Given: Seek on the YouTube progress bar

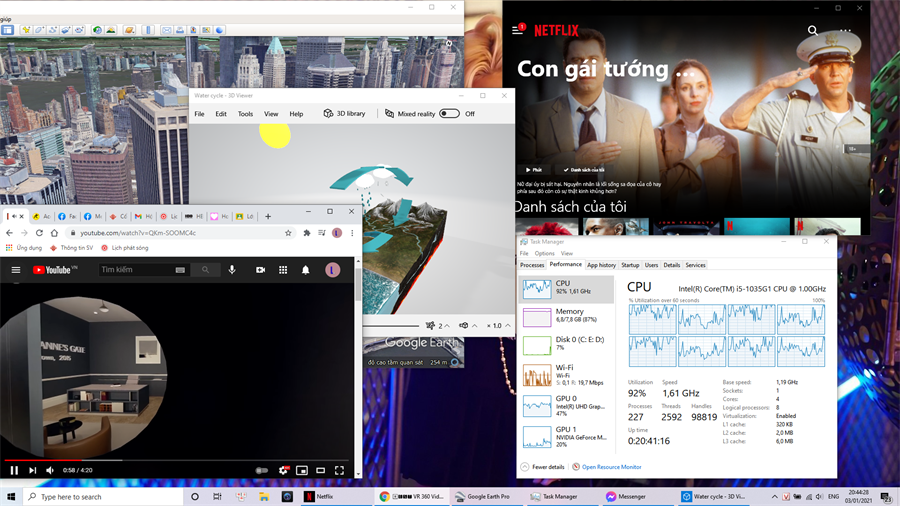Looking at the screenshot, I should pos(177,460).
